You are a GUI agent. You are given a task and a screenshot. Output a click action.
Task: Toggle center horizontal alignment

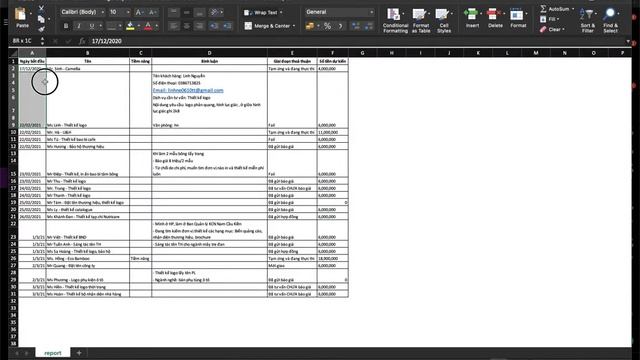[187, 26]
